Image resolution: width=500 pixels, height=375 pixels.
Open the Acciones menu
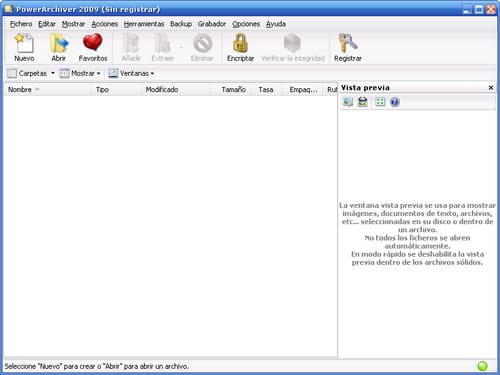point(105,24)
